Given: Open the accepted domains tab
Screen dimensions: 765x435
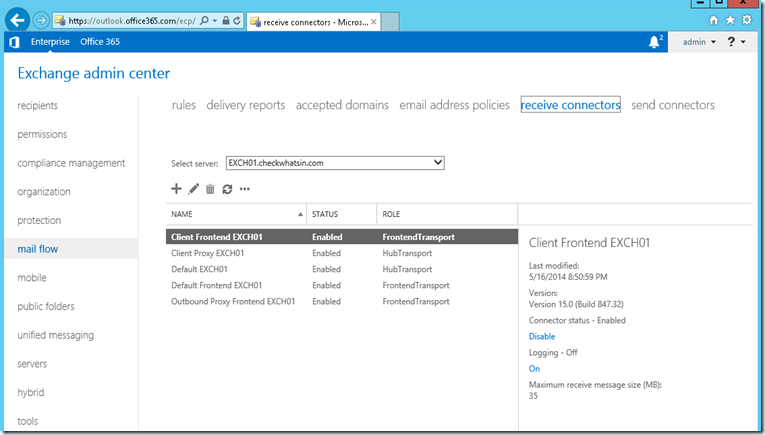Looking at the screenshot, I should [342, 105].
